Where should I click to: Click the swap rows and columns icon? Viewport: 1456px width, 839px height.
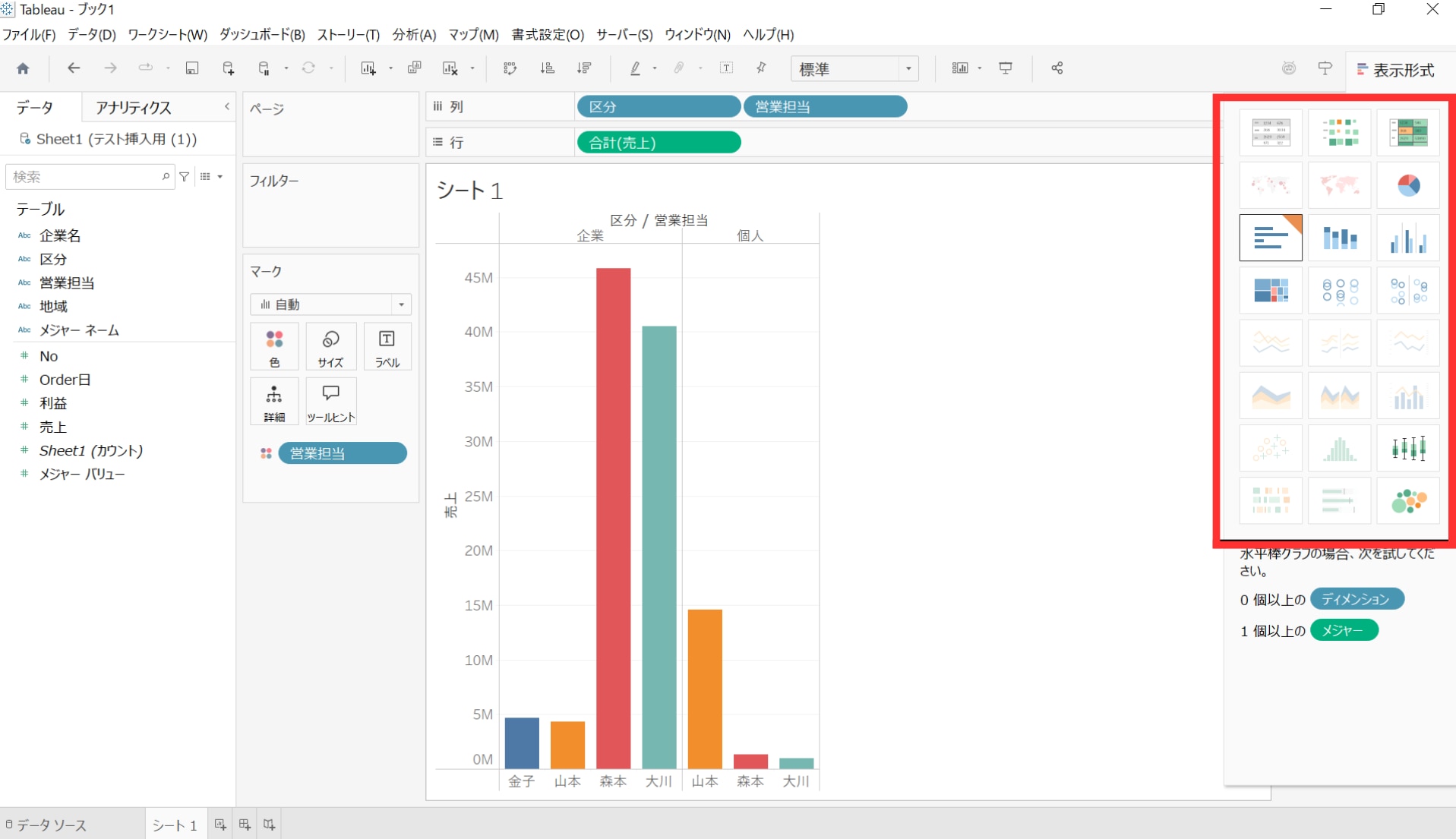[510, 68]
